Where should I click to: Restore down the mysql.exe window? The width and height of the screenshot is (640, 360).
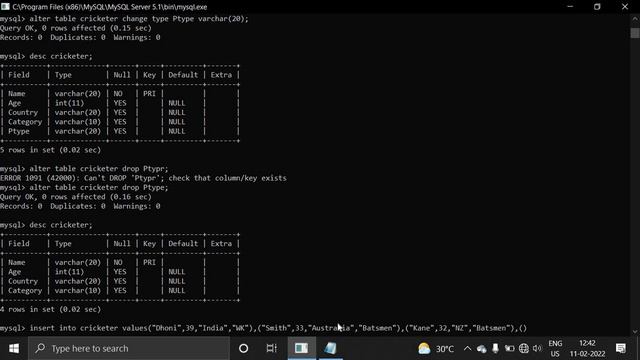[x=597, y=7]
